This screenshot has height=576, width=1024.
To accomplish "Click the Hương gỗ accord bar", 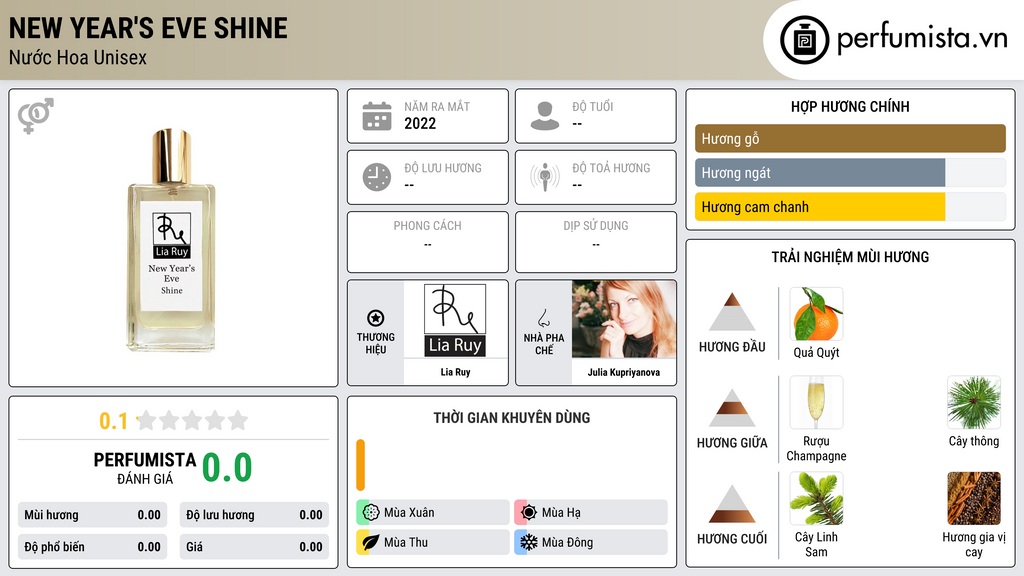I will [x=850, y=138].
